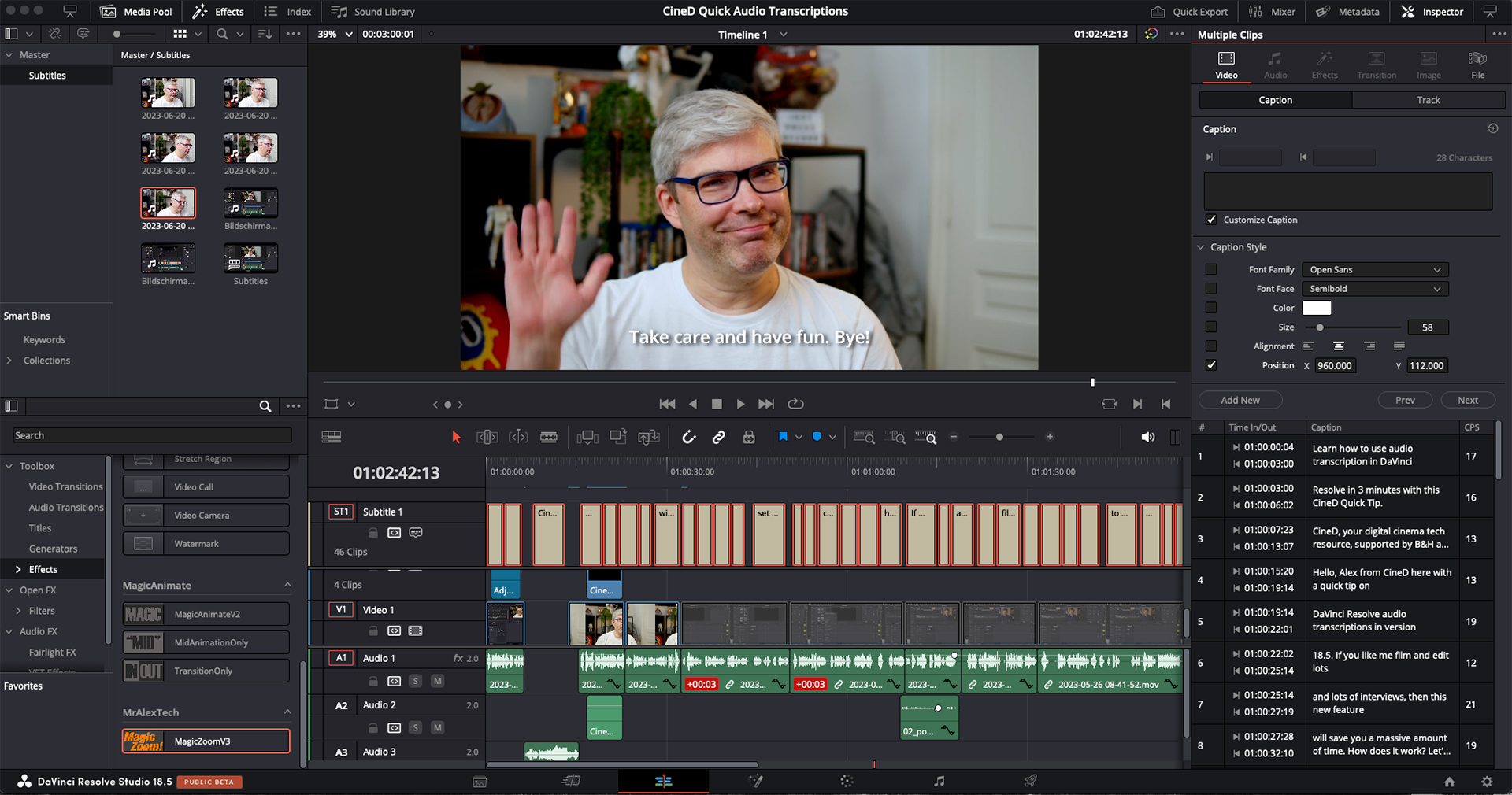Open the Font Face dropdown Semibold
This screenshot has width=1512, height=795.
tap(1374, 289)
